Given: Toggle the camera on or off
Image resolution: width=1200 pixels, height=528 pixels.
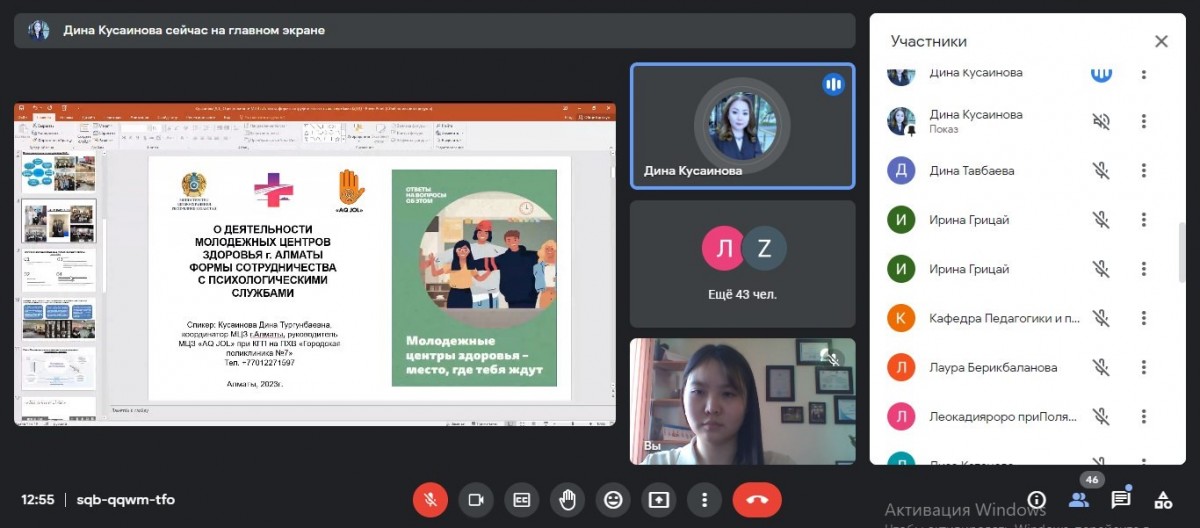Looking at the screenshot, I should (x=476, y=500).
